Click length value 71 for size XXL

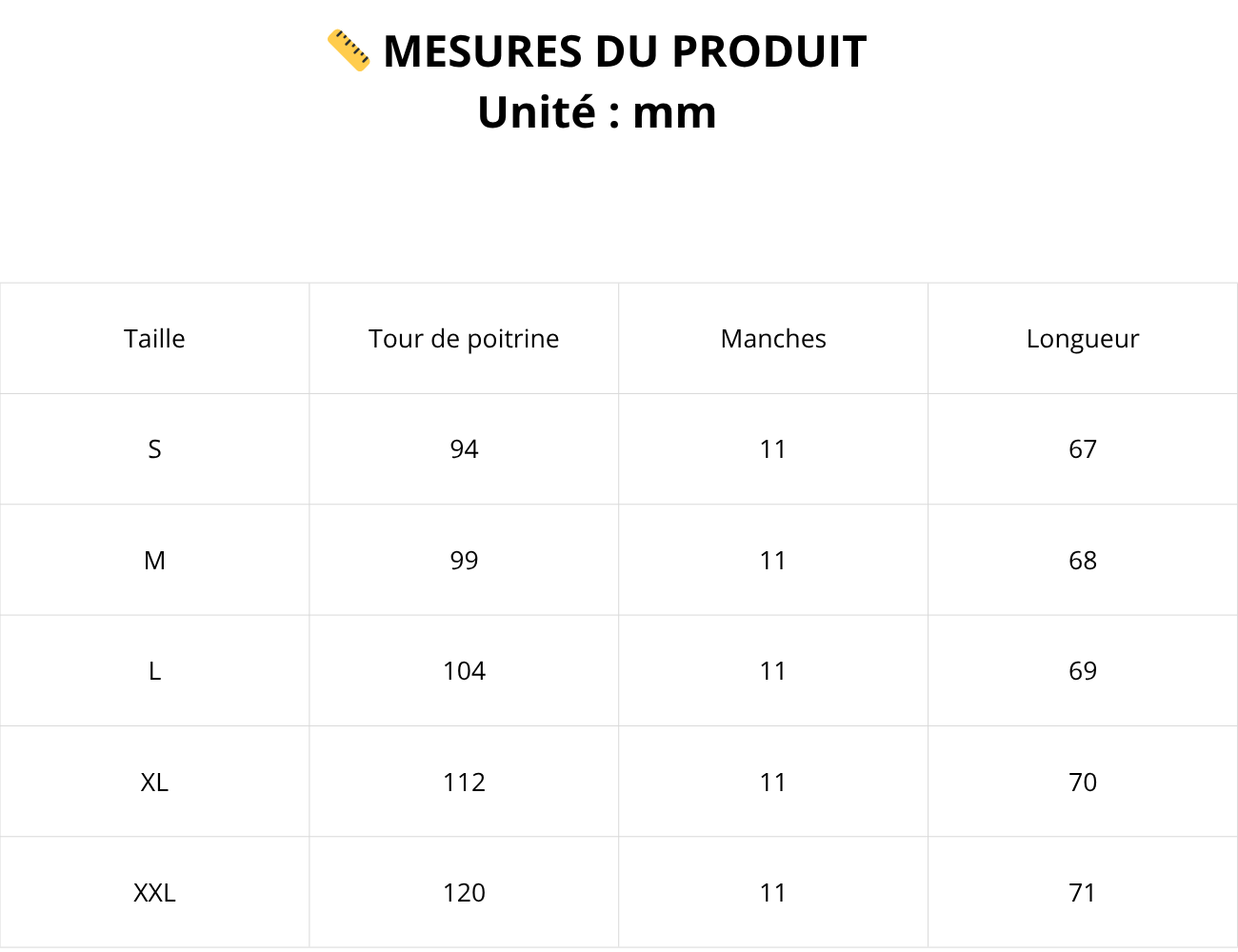tap(1083, 893)
